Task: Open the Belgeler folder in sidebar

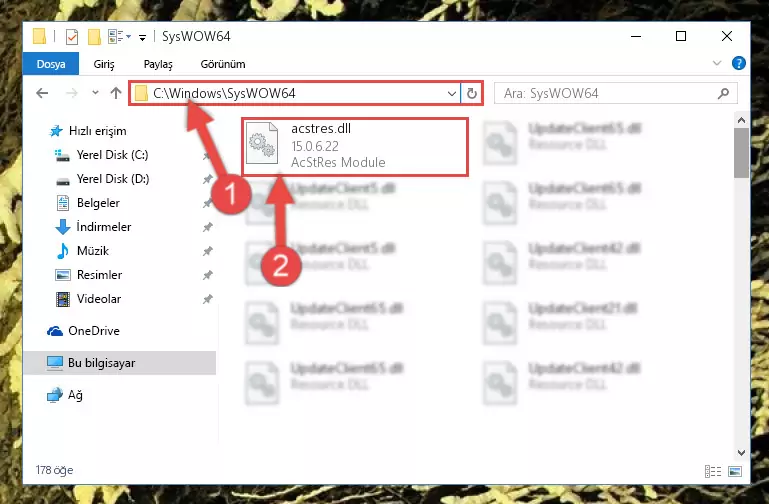Action: (x=98, y=203)
